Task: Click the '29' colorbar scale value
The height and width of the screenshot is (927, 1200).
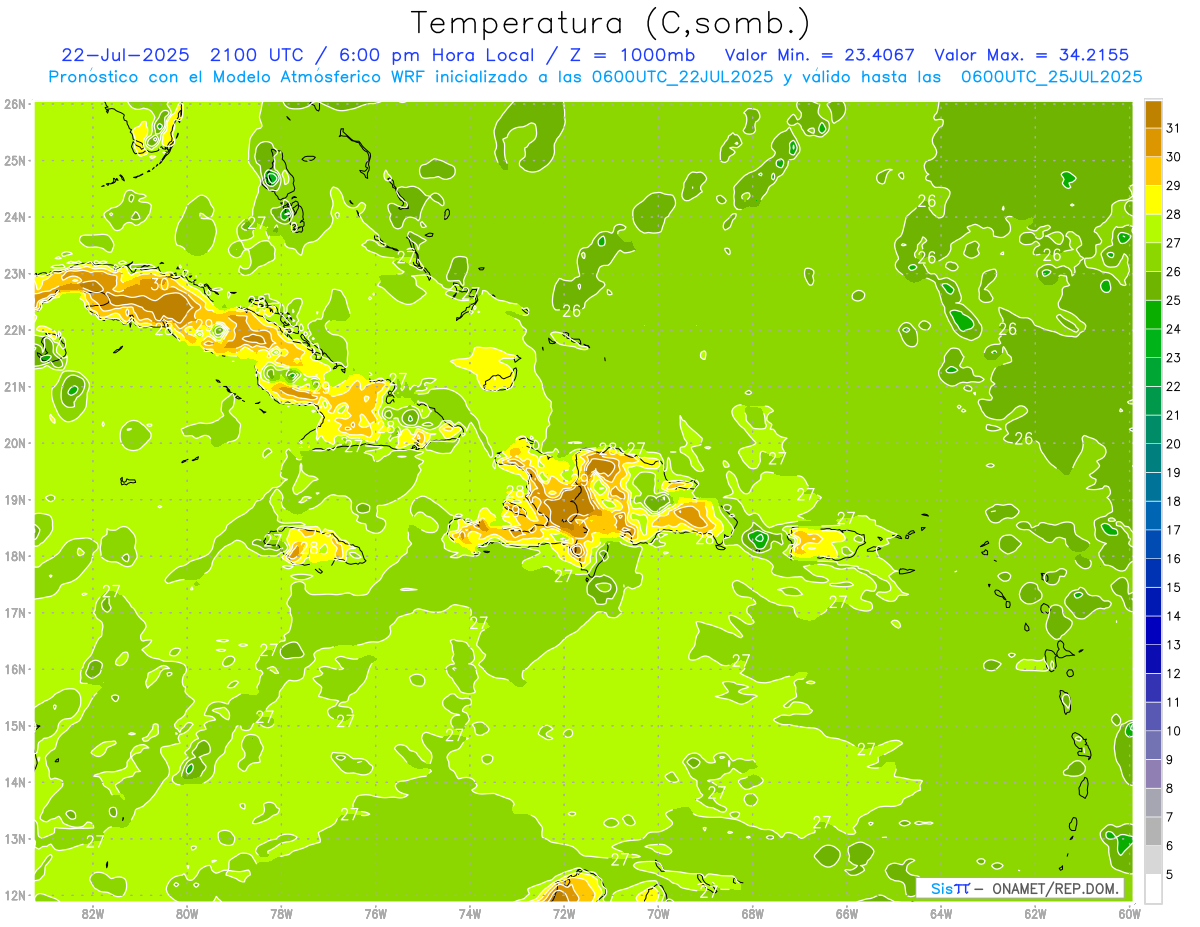Action: (1174, 185)
